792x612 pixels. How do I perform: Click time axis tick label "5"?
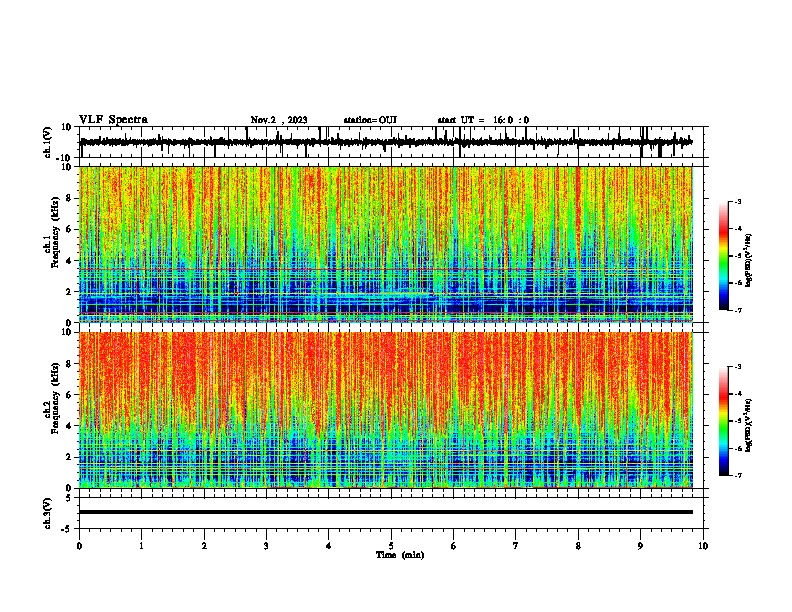391,546
